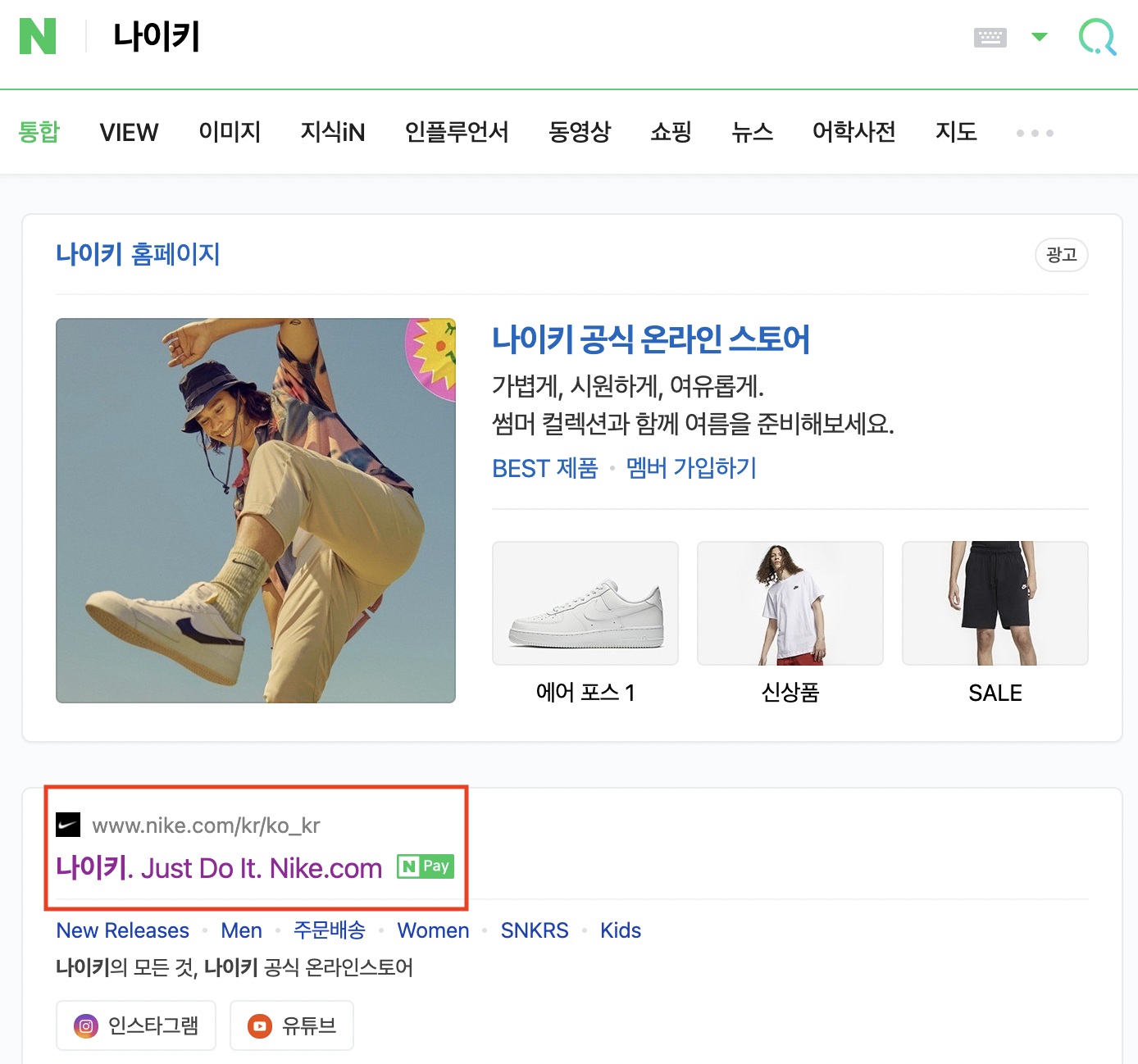Screen dimensions: 1138x1064
Task: Open the www.nike.com/kr/ko_kr URL
Action: (206, 825)
